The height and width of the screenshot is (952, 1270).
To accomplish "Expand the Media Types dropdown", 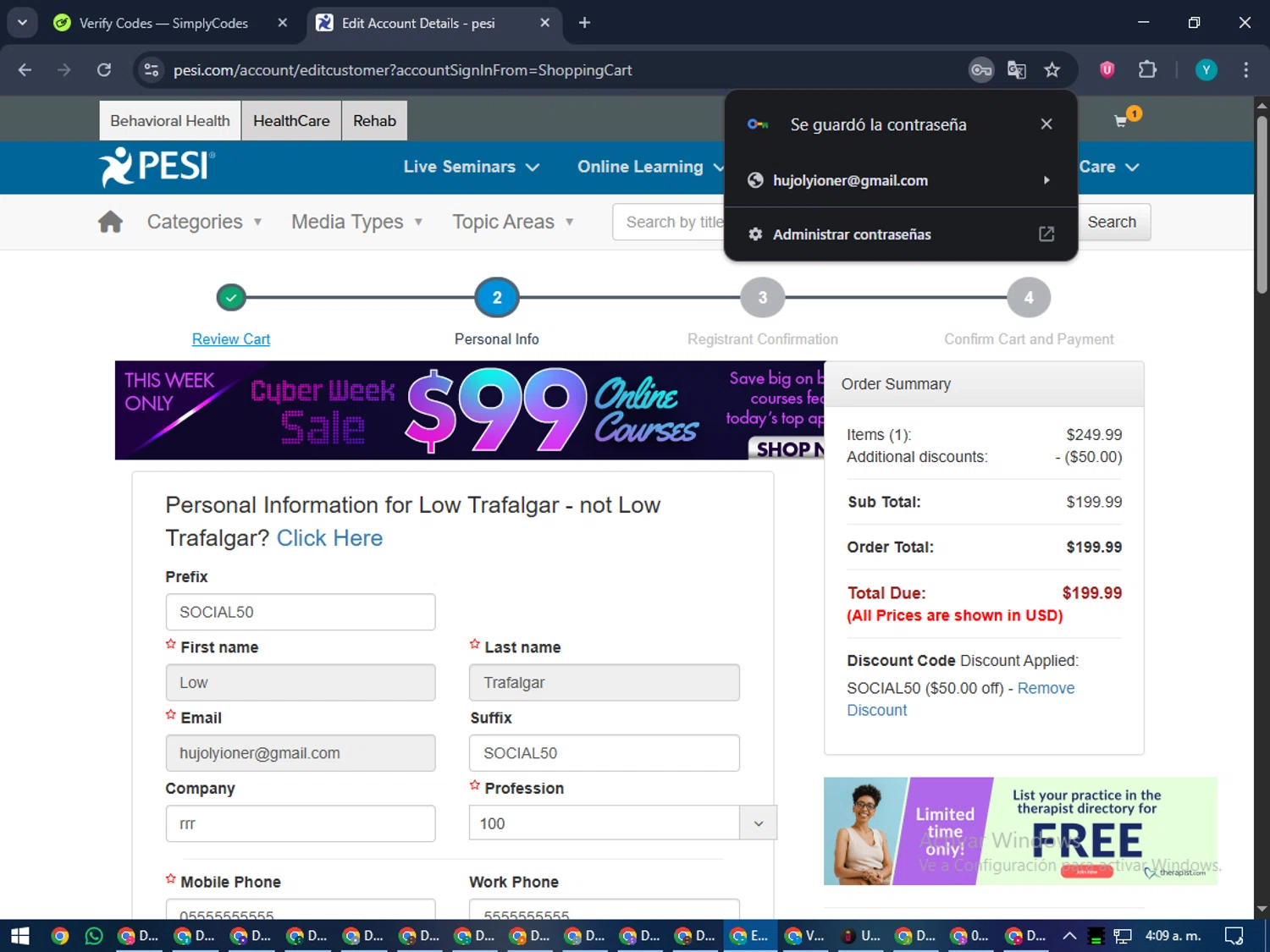I will 356,222.
